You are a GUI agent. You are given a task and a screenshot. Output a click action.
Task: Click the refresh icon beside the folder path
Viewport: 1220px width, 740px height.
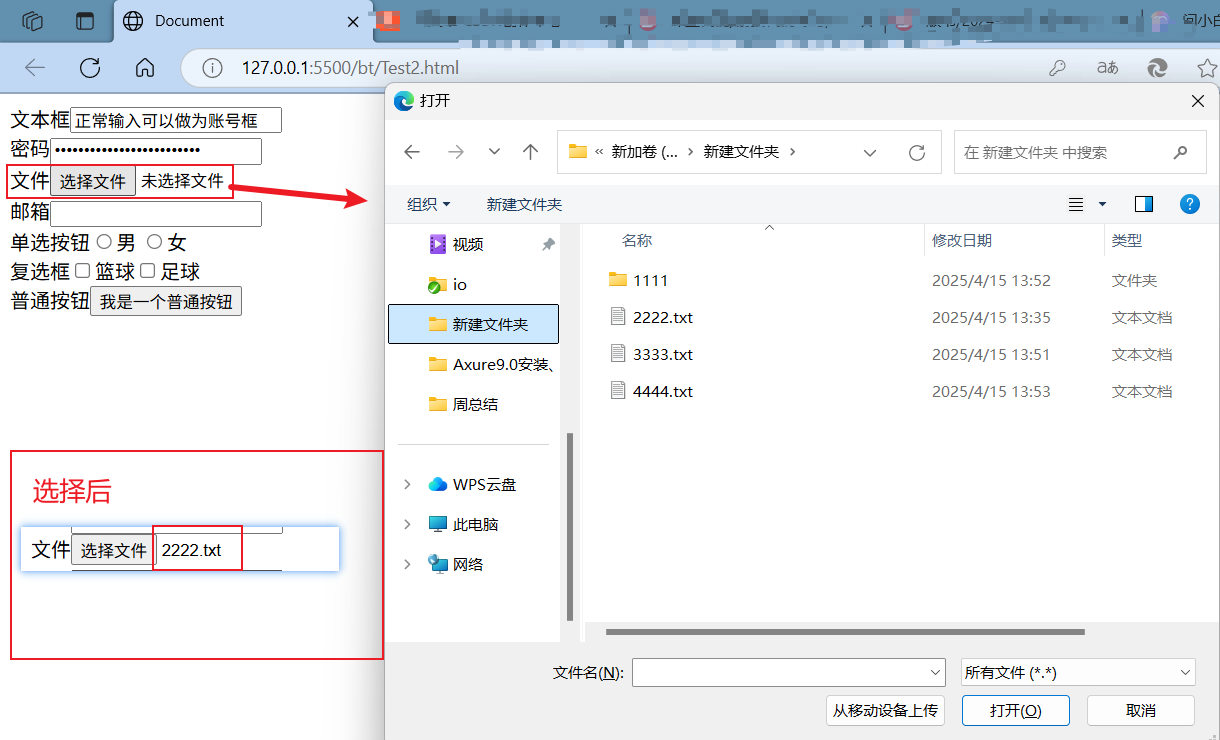click(917, 151)
